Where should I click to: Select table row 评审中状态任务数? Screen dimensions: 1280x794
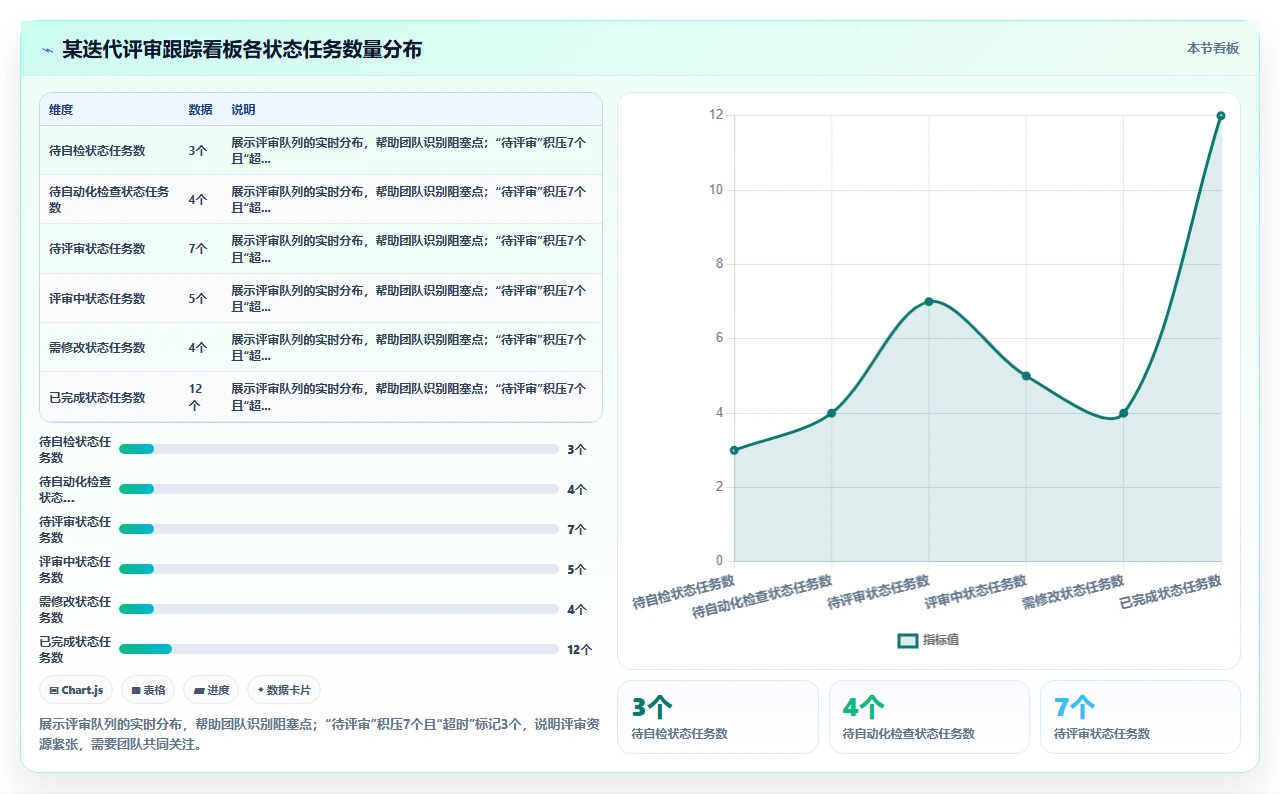click(321, 298)
